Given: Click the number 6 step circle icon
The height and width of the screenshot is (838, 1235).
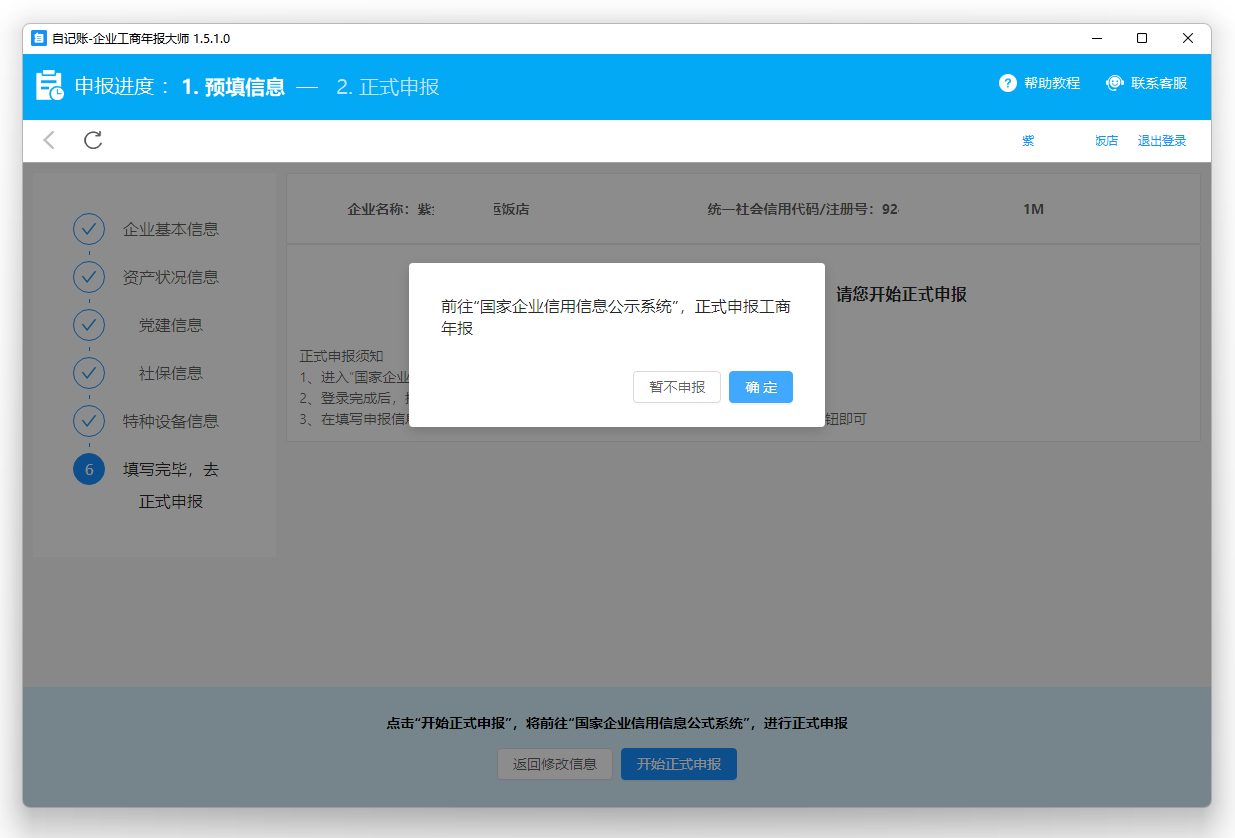Looking at the screenshot, I should click(x=89, y=469).
